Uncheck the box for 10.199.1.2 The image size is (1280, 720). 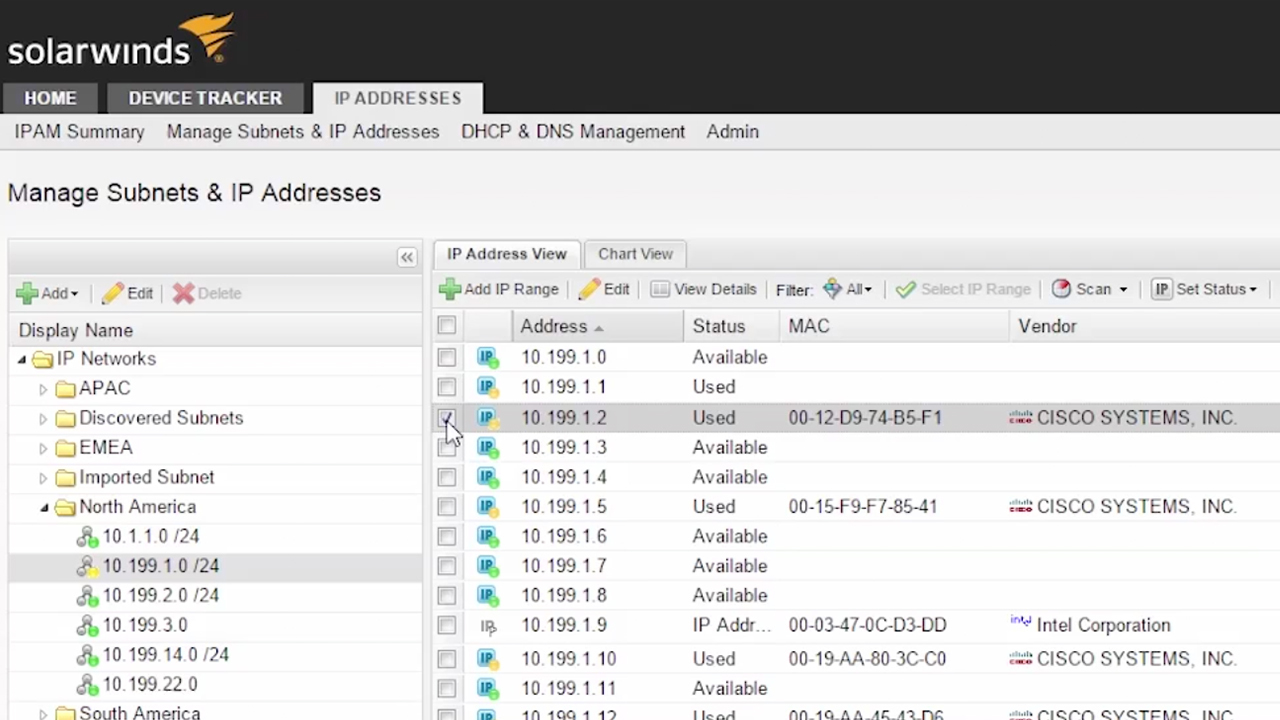447,417
